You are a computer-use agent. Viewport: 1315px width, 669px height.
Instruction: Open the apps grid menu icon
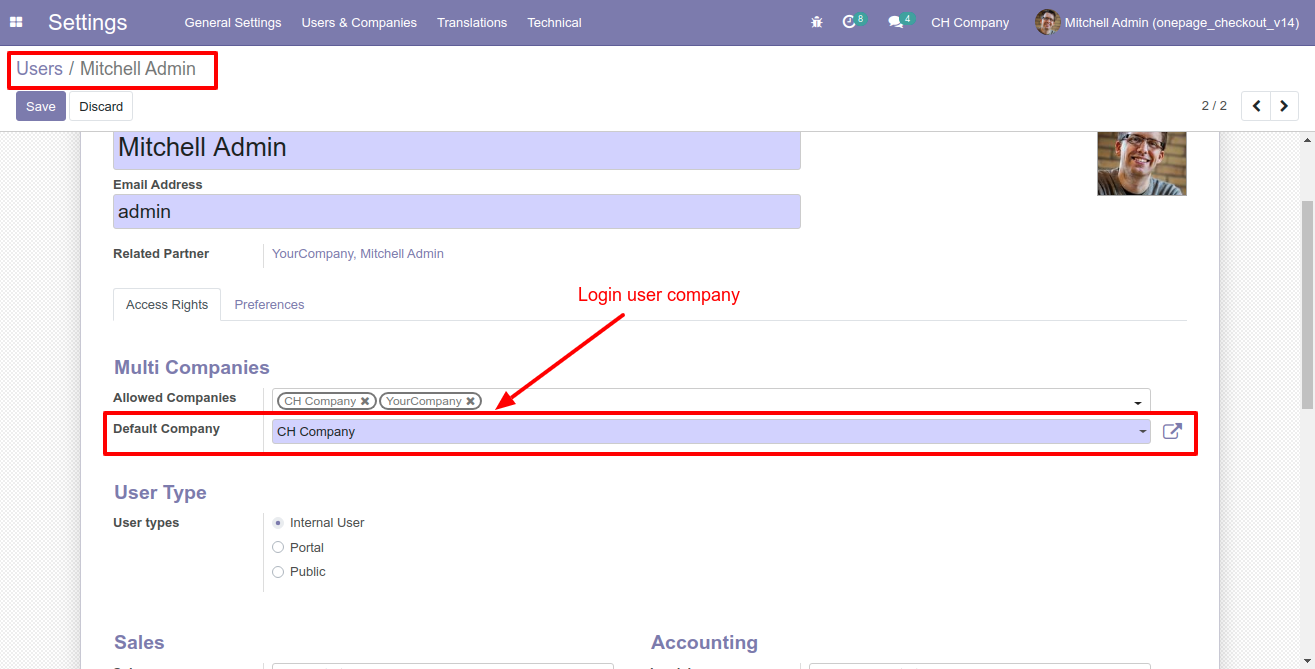[16, 22]
